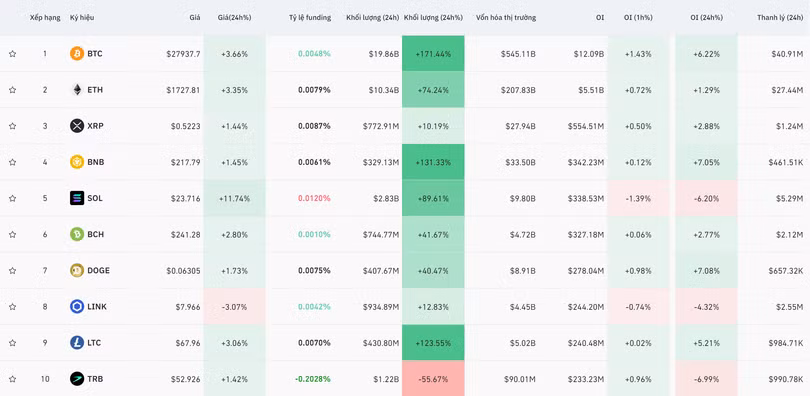Viewport: 810px width, 396px height.
Task: Open the ETH symbol link
Action: tap(95, 90)
